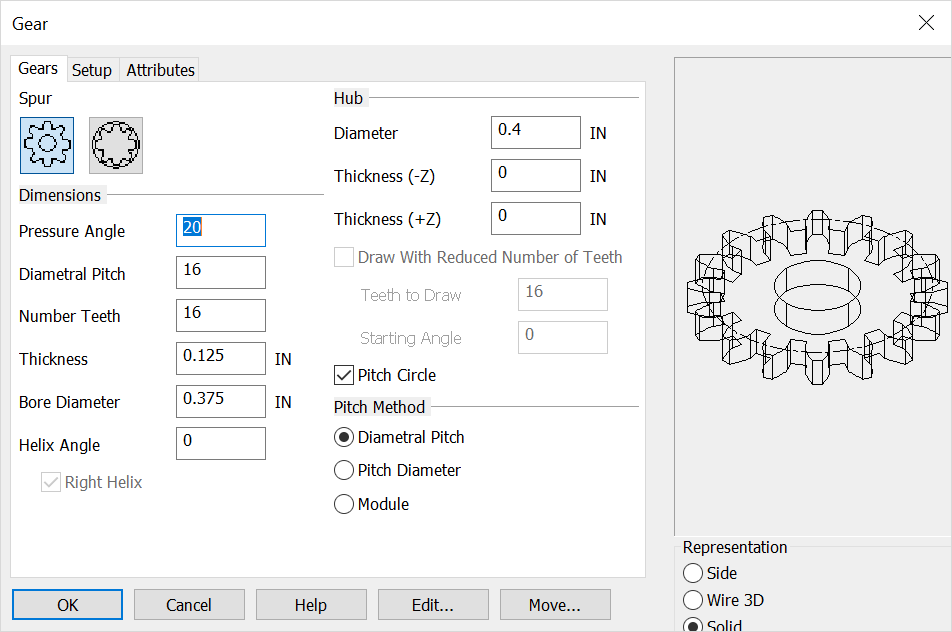Edit the Bore Diameter value field
Image resolution: width=952 pixels, height=632 pixels.
coord(220,401)
